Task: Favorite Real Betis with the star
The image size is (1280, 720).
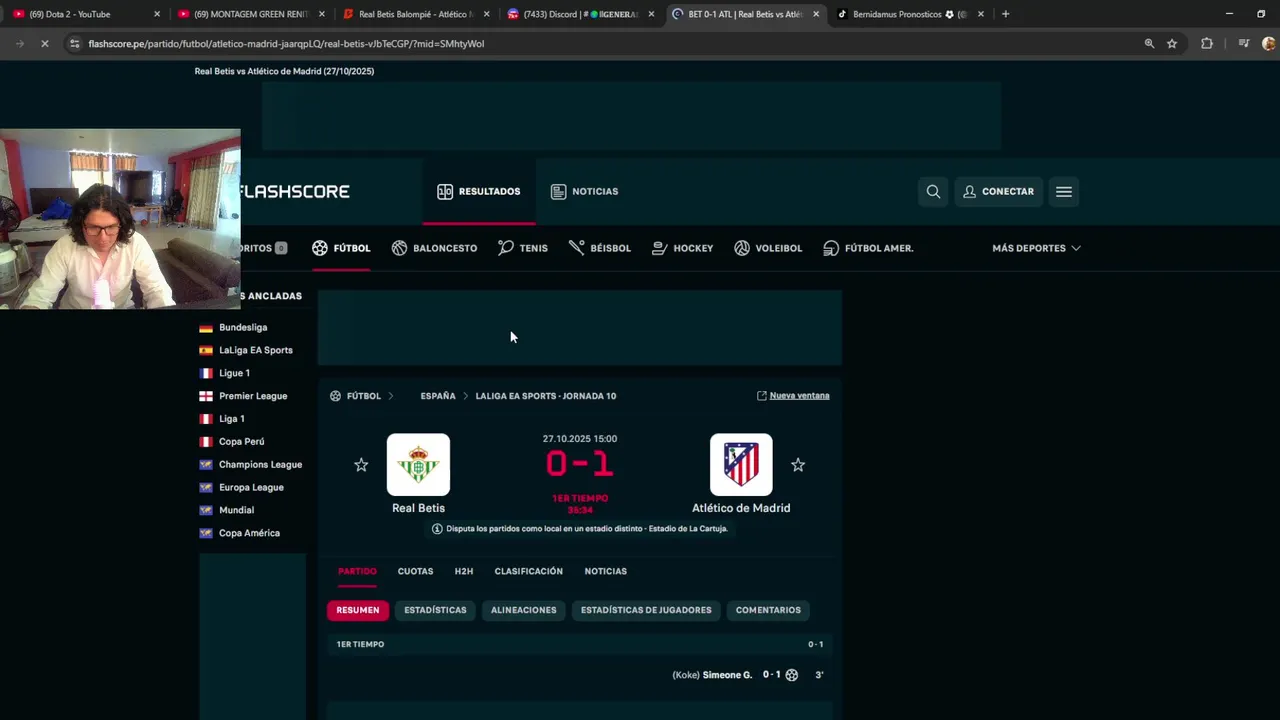Action: (x=361, y=465)
